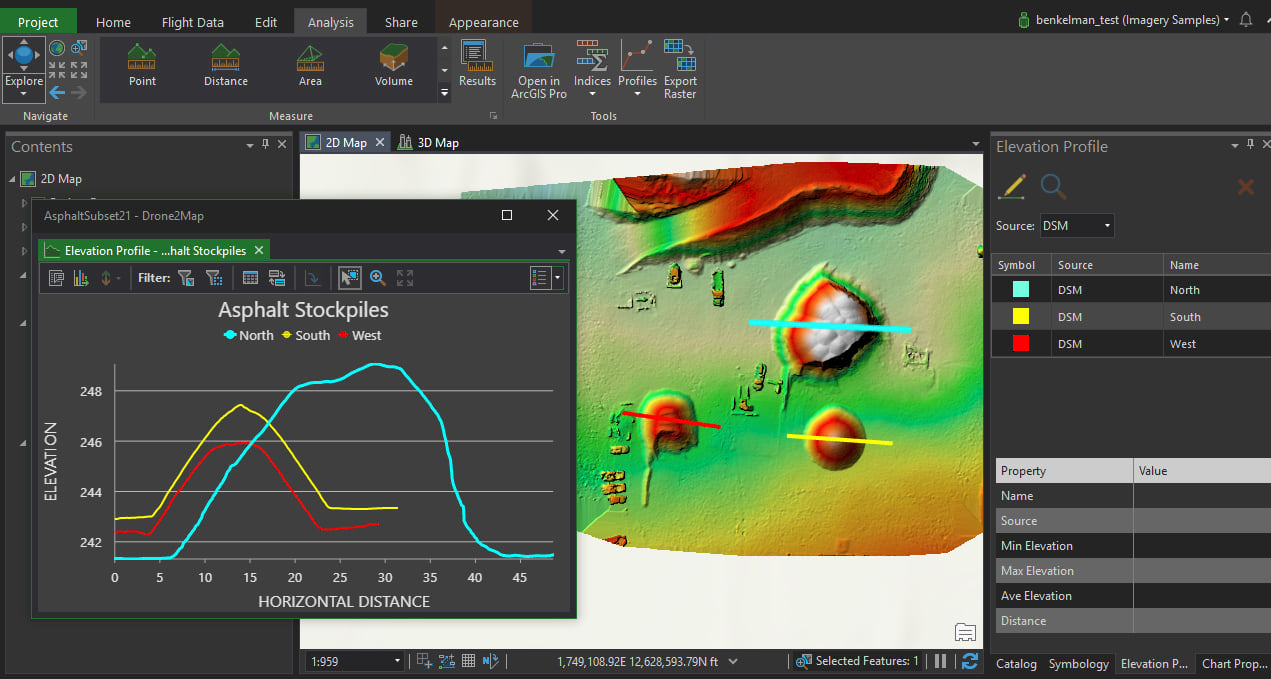Switch to the 3D Map view tab

coord(428,143)
